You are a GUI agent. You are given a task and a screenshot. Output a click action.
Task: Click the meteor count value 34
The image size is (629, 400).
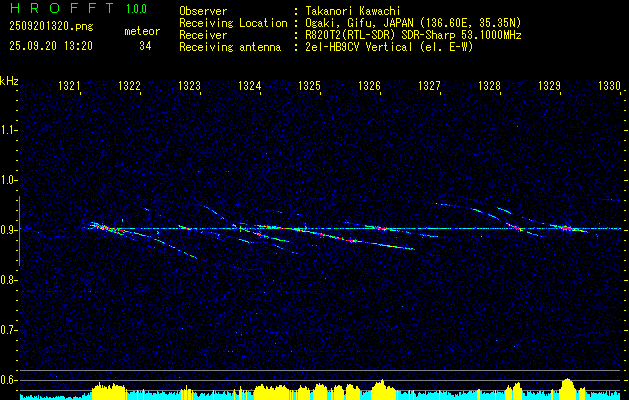pos(145,46)
